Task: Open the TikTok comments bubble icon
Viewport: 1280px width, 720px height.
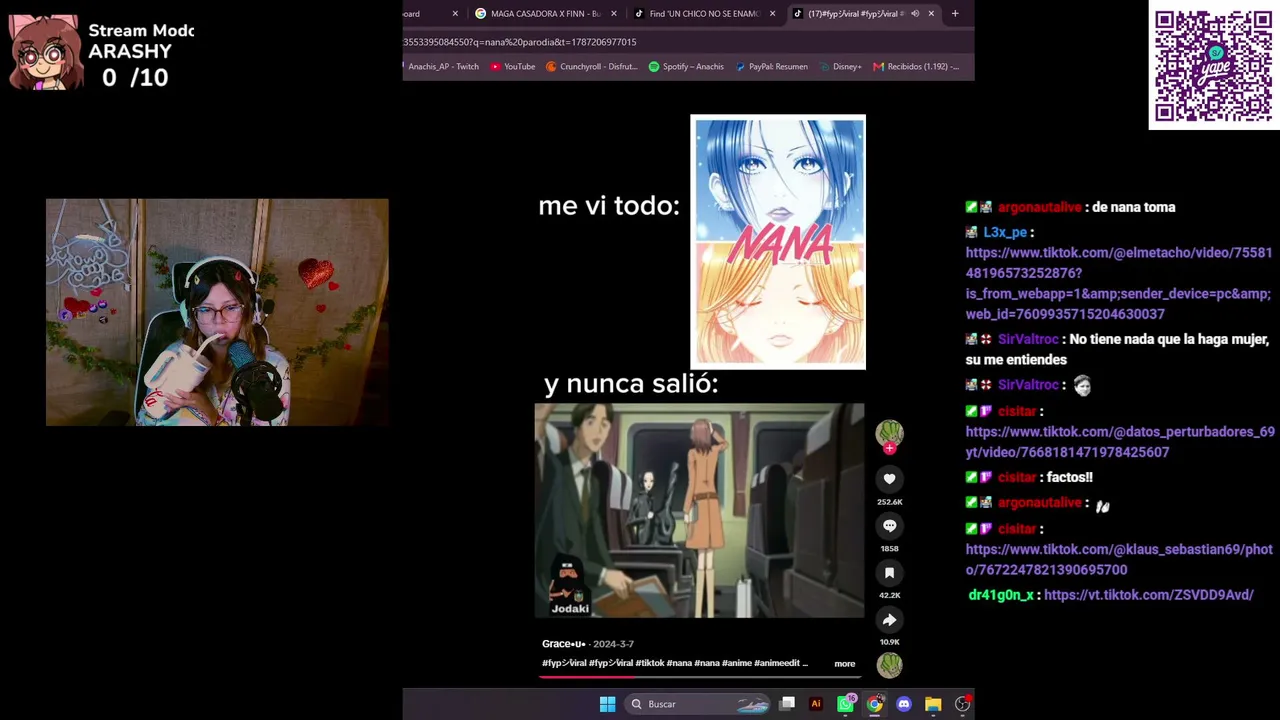Action: pyautogui.click(x=889, y=526)
